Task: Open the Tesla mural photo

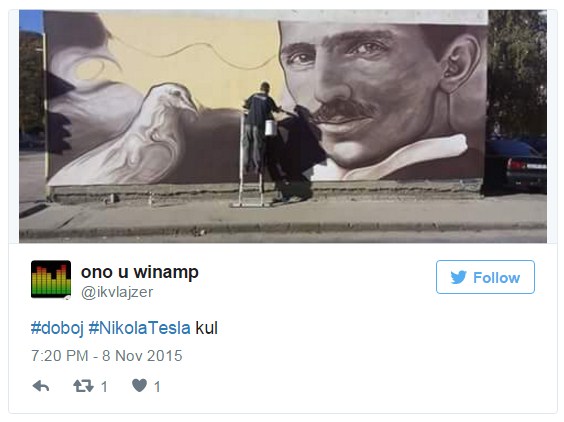Action: (x=283, y=126)
